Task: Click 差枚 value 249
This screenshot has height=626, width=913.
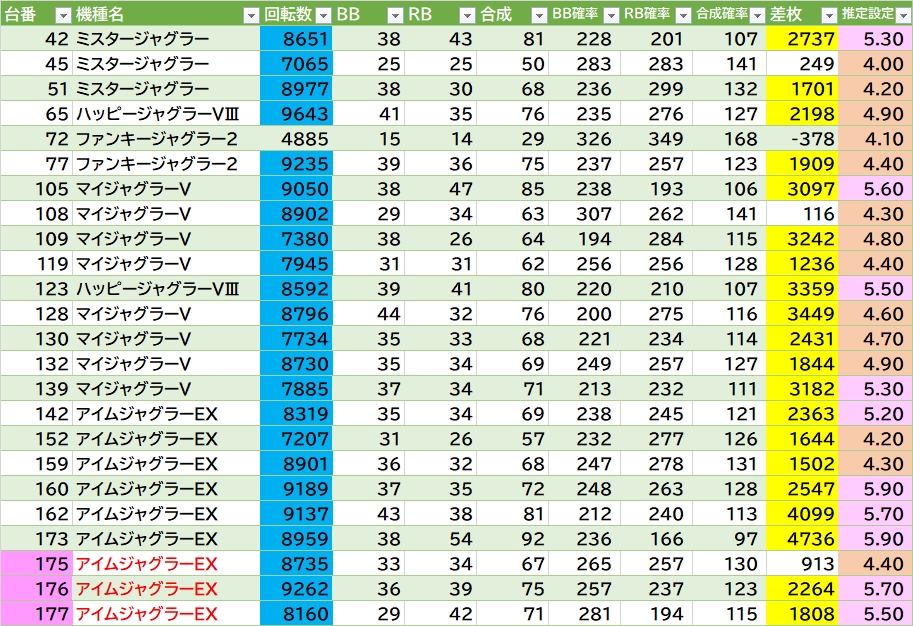Action: pyautogui.click(x=802, y=63)
